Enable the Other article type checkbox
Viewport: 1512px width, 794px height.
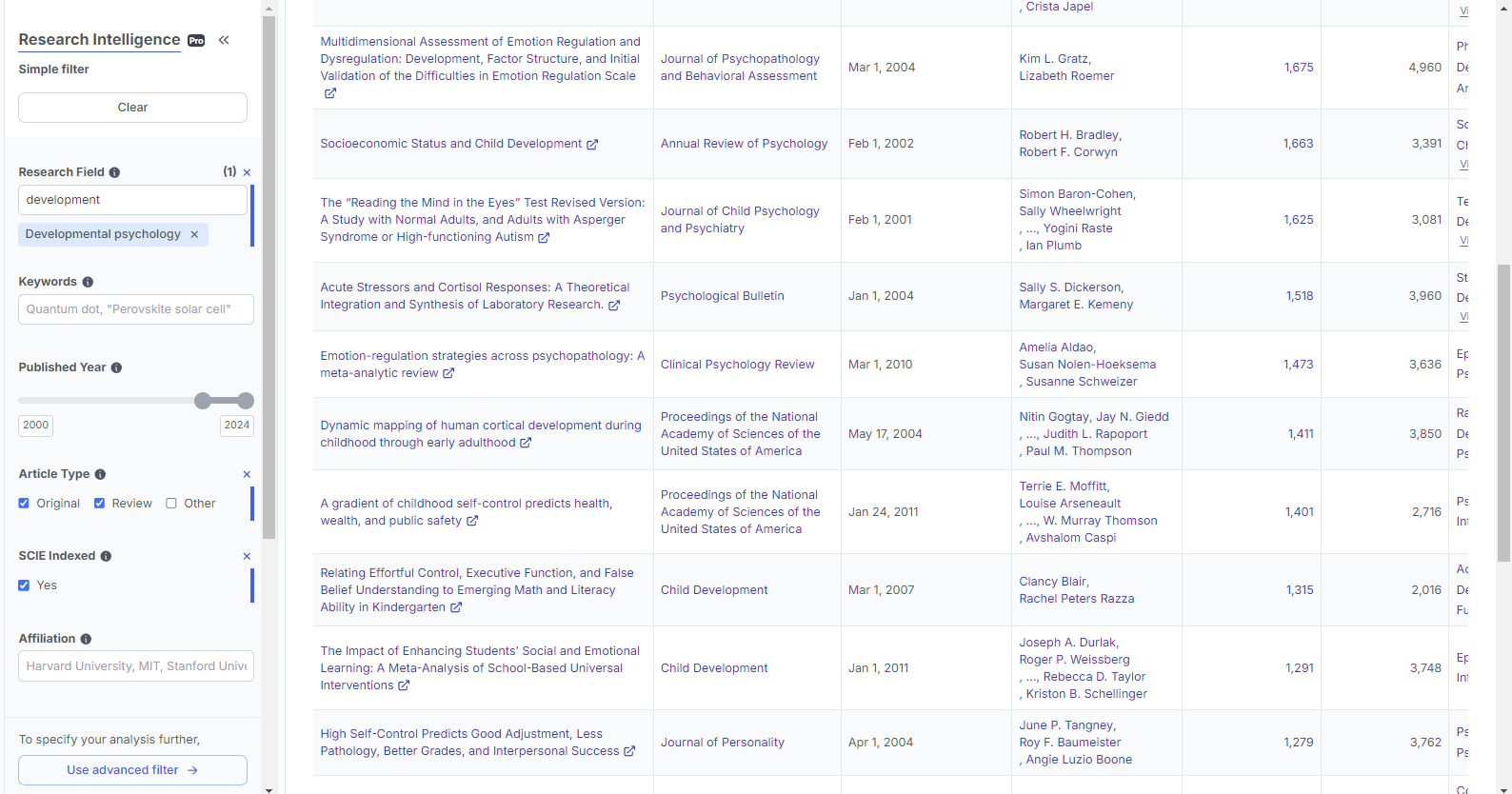click(x=171, y=504)
